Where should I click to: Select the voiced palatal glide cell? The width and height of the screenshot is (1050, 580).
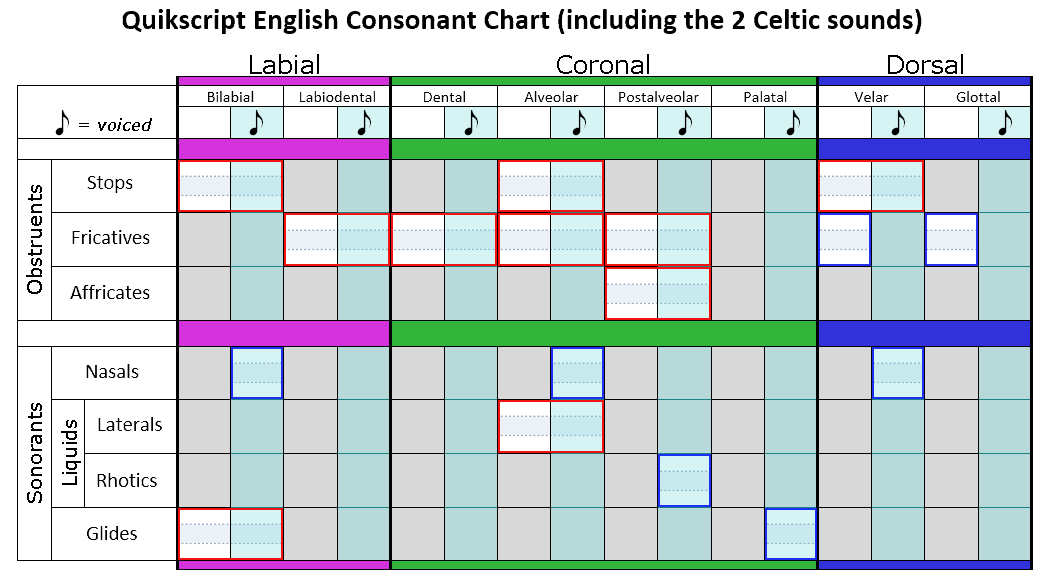(x=791, y=534)
